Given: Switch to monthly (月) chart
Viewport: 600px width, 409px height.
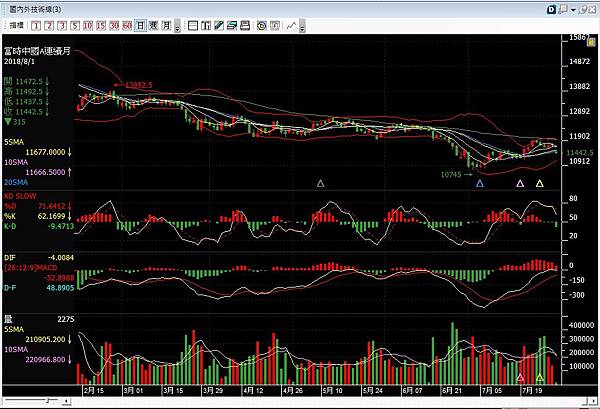Looking at the screenshot, I should point(166,26).
